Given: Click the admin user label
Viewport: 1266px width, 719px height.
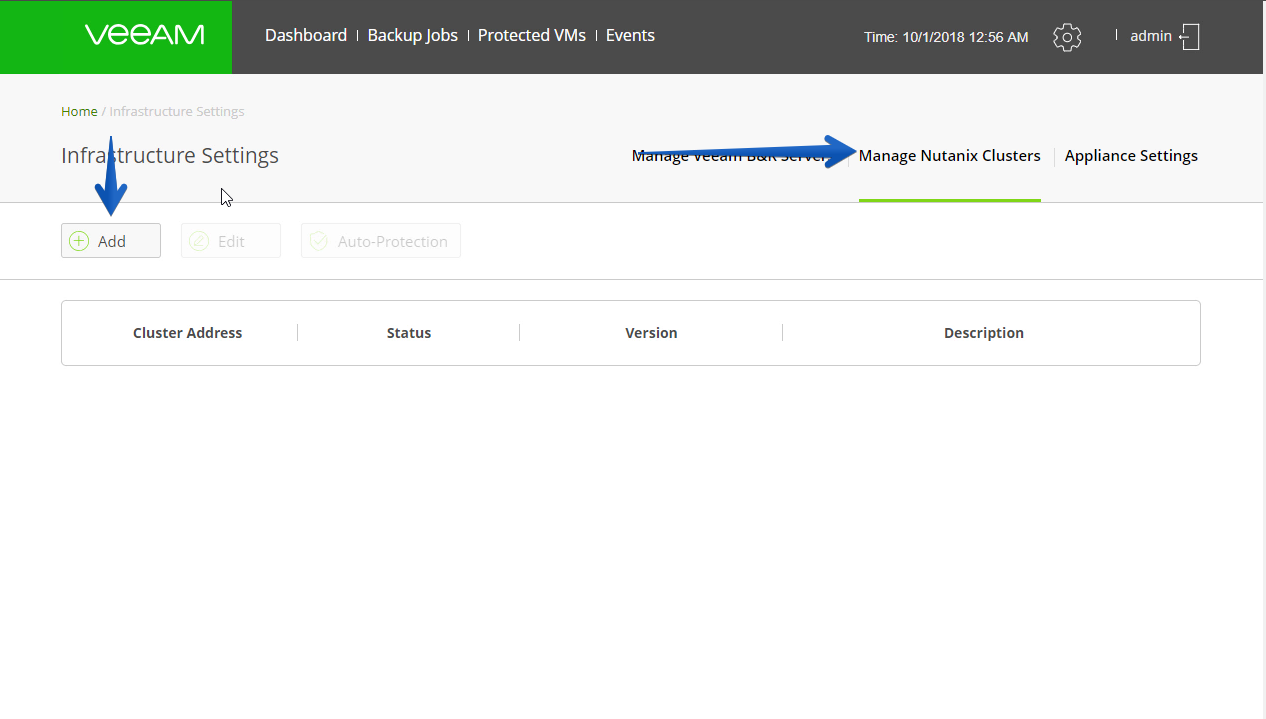Looking at the screenshot, I should (1150, 36).
